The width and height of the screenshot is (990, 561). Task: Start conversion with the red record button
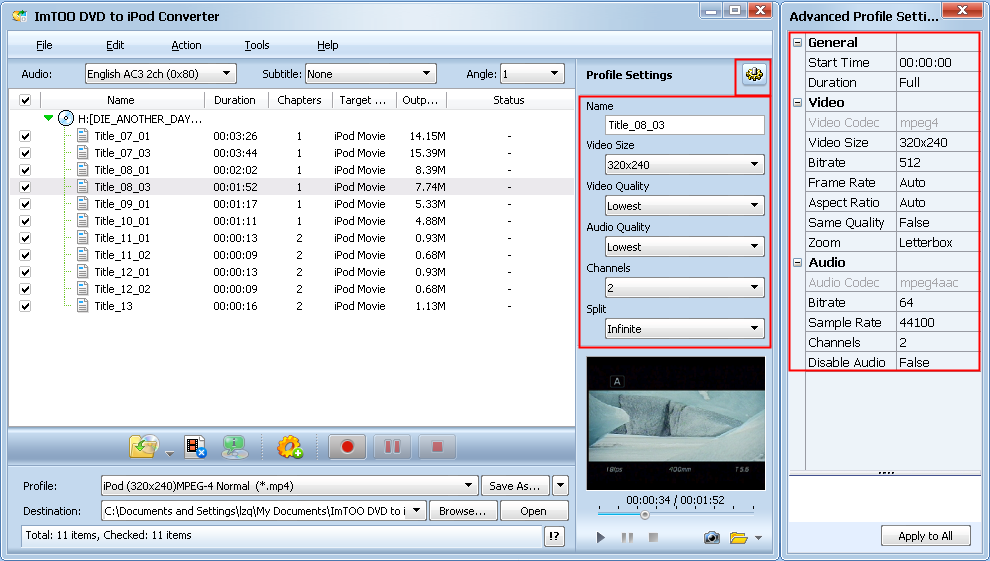(347, 447)
